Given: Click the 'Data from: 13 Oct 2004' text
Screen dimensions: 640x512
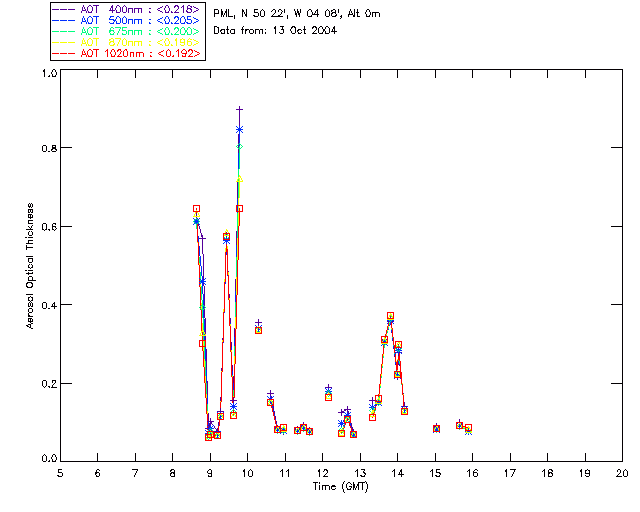Looking at the screenshot, I should tap(275, 31).
